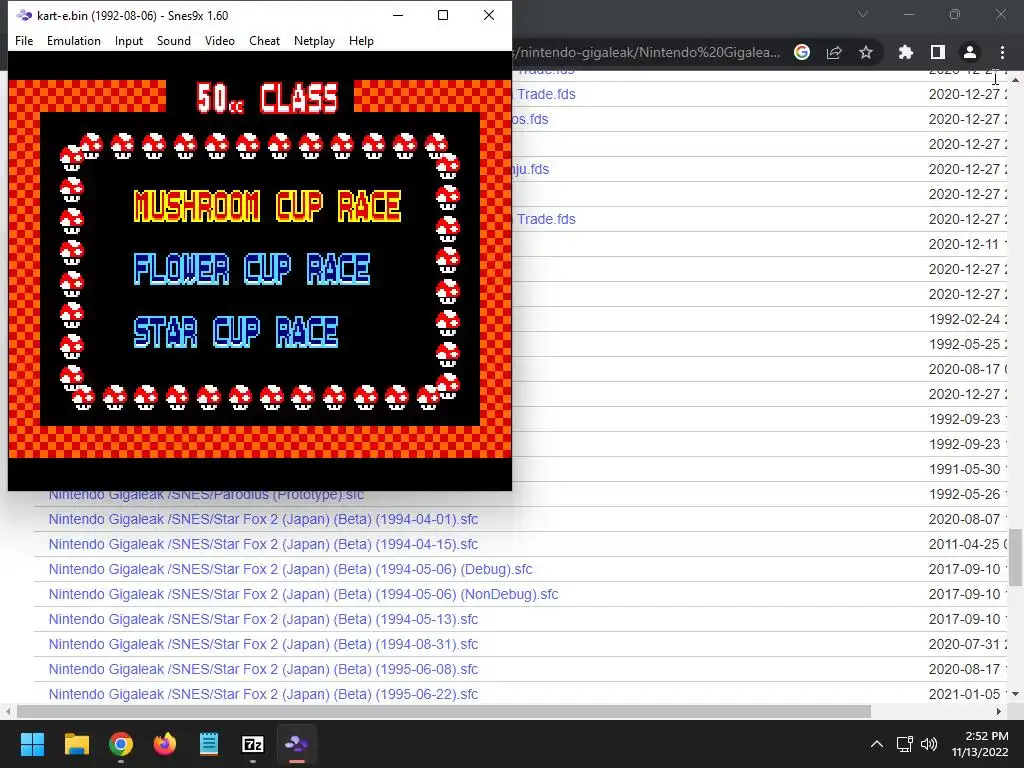This screenshot has width=1024, height=768.
Task: Click the Google icon in Chrome address bar
Action: click(802, 52)
